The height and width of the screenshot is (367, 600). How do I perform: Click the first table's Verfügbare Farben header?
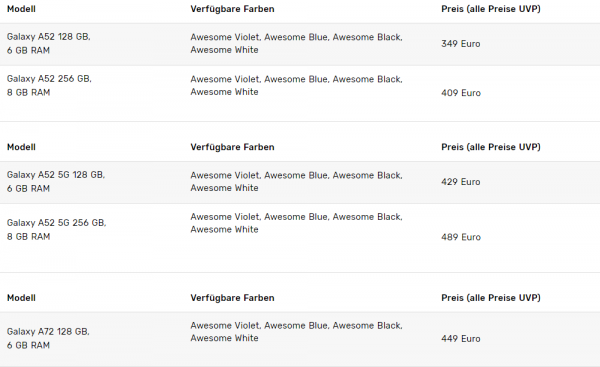[x=232, y=9]
